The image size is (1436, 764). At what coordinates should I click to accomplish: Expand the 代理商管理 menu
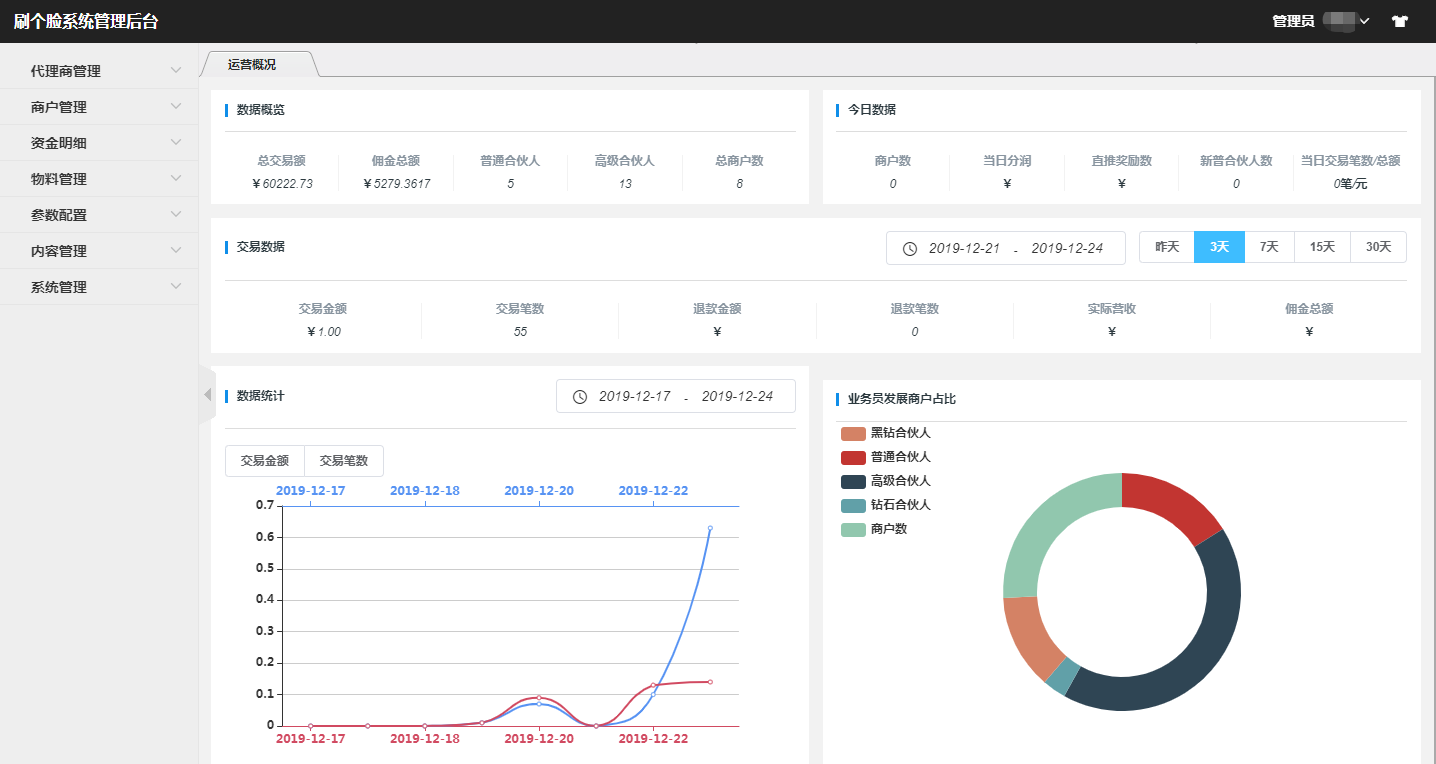(99, 71)
